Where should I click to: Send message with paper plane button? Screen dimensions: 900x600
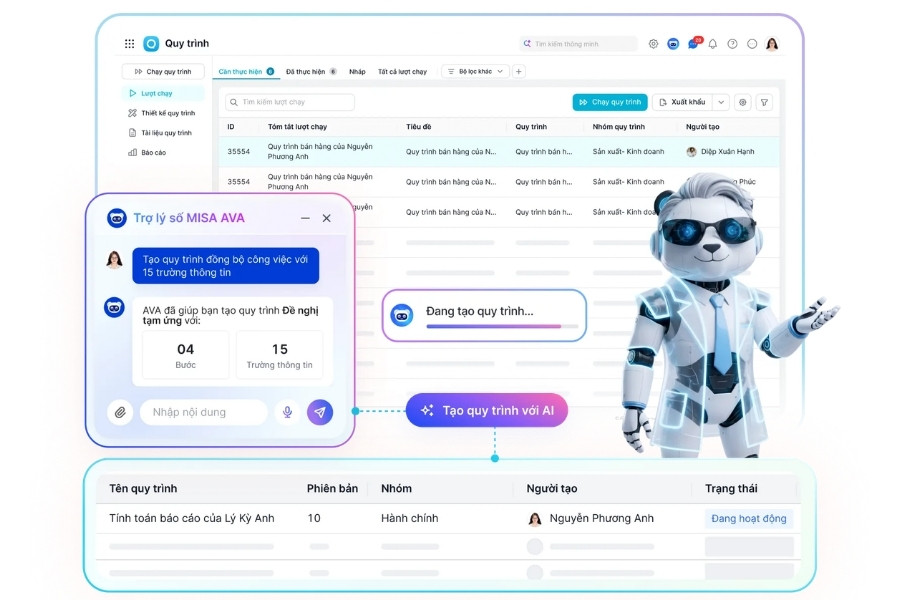click(320, 412)
